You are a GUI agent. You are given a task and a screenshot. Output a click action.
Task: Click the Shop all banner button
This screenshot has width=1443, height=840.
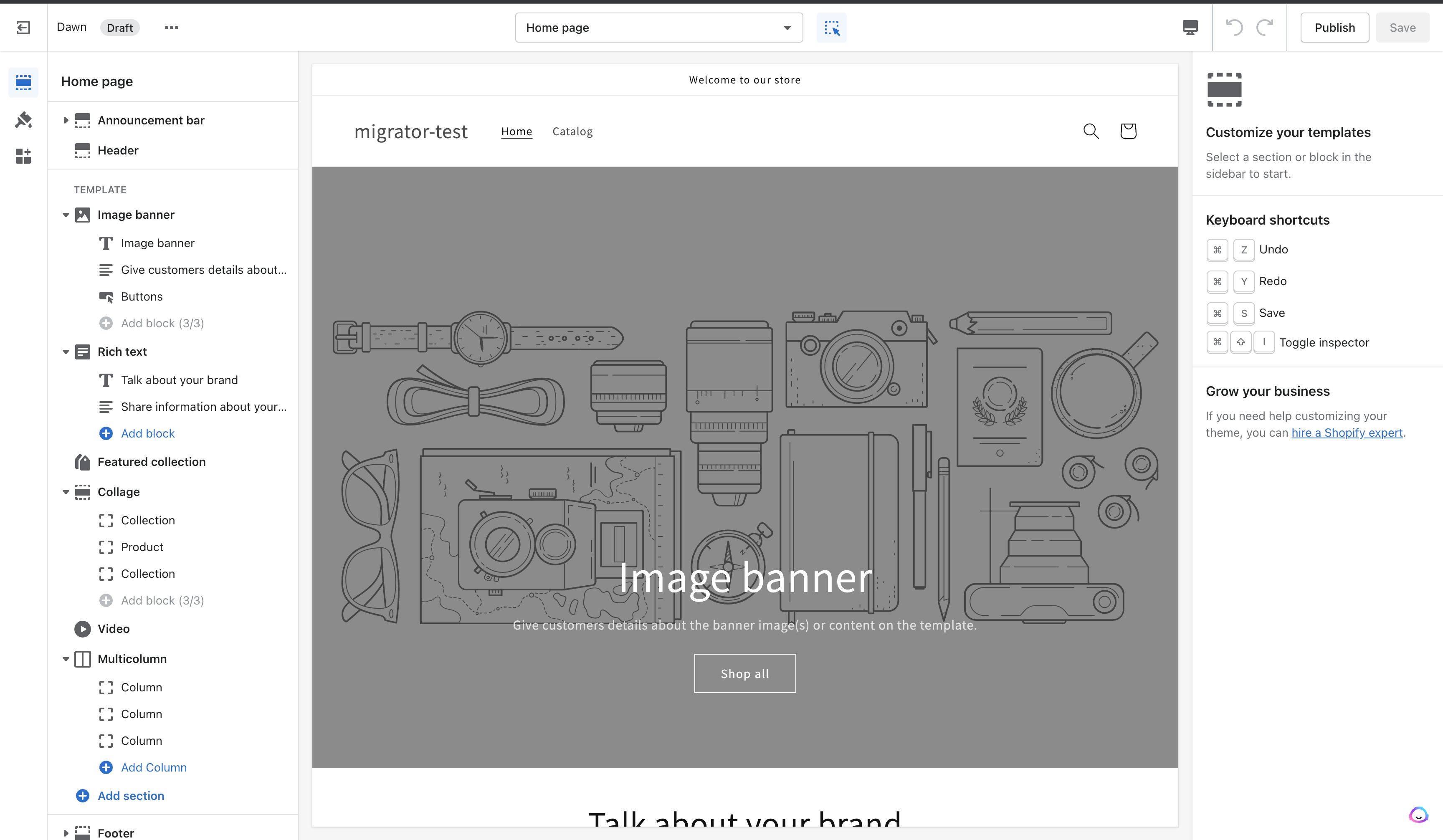pyautogui.click(x=744, y=673)
